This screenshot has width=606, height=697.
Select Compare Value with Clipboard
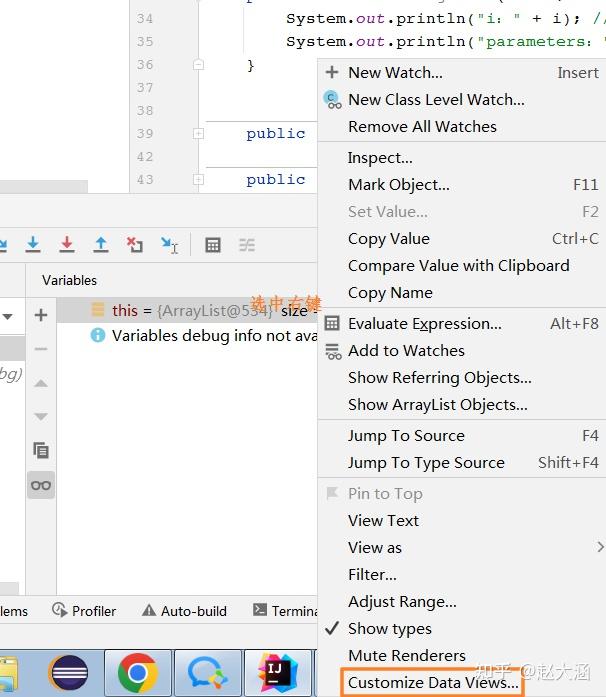click(x=462, y=266)
